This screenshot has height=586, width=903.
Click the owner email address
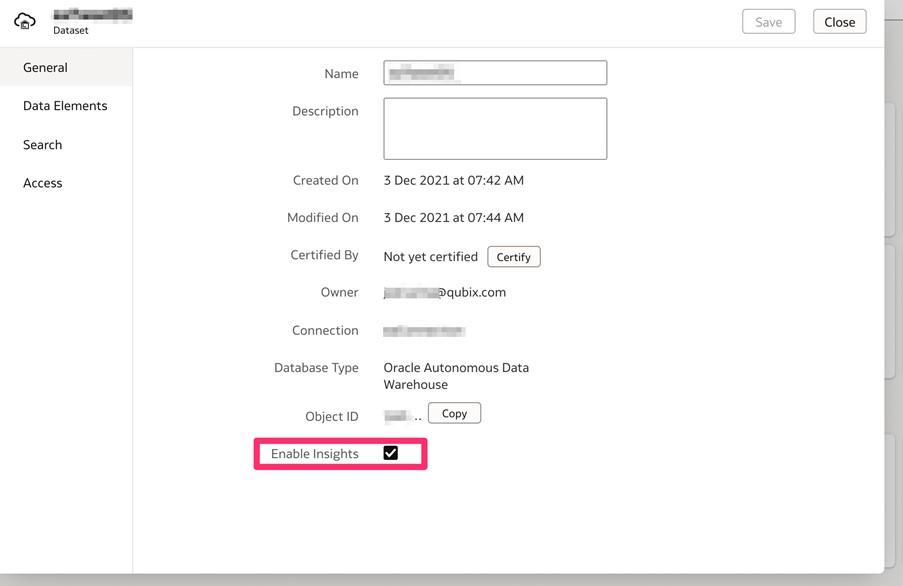pyautogui.click(x=445, y=292)
